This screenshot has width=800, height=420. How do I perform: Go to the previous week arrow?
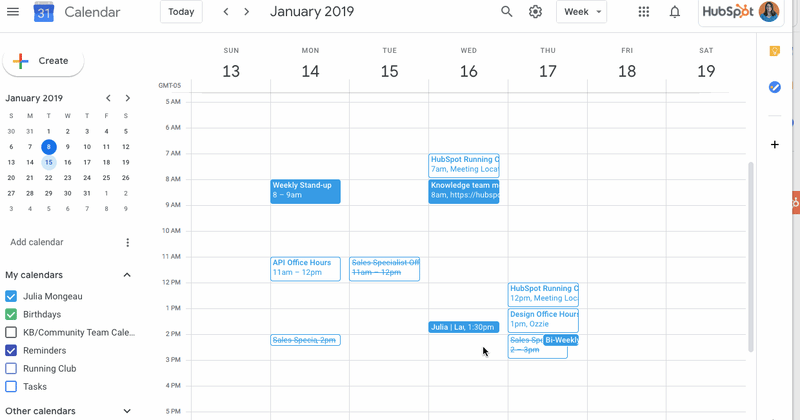point(226,12)
